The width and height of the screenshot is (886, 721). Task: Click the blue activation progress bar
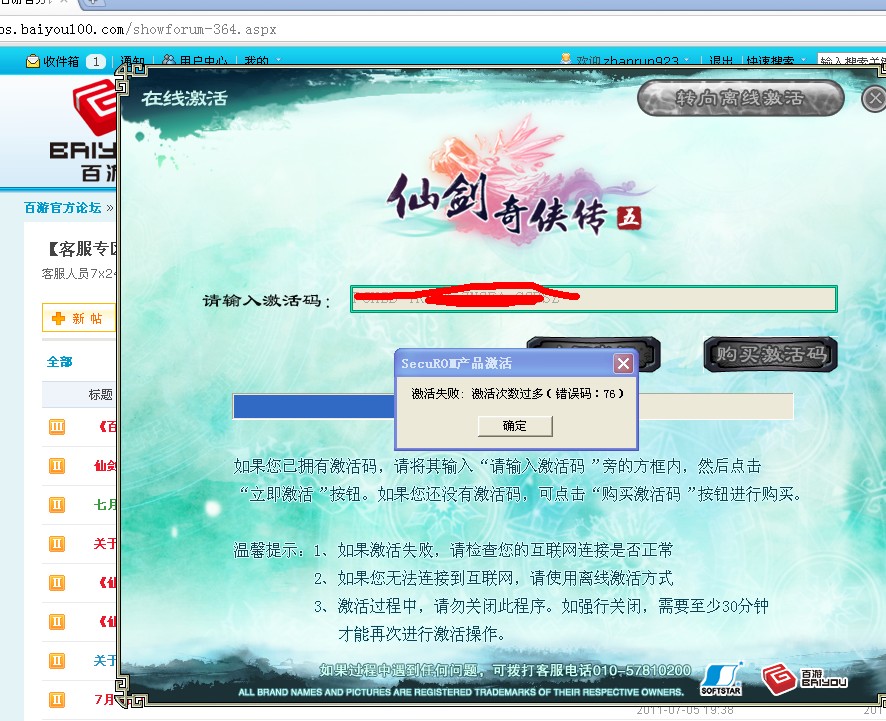314,406
